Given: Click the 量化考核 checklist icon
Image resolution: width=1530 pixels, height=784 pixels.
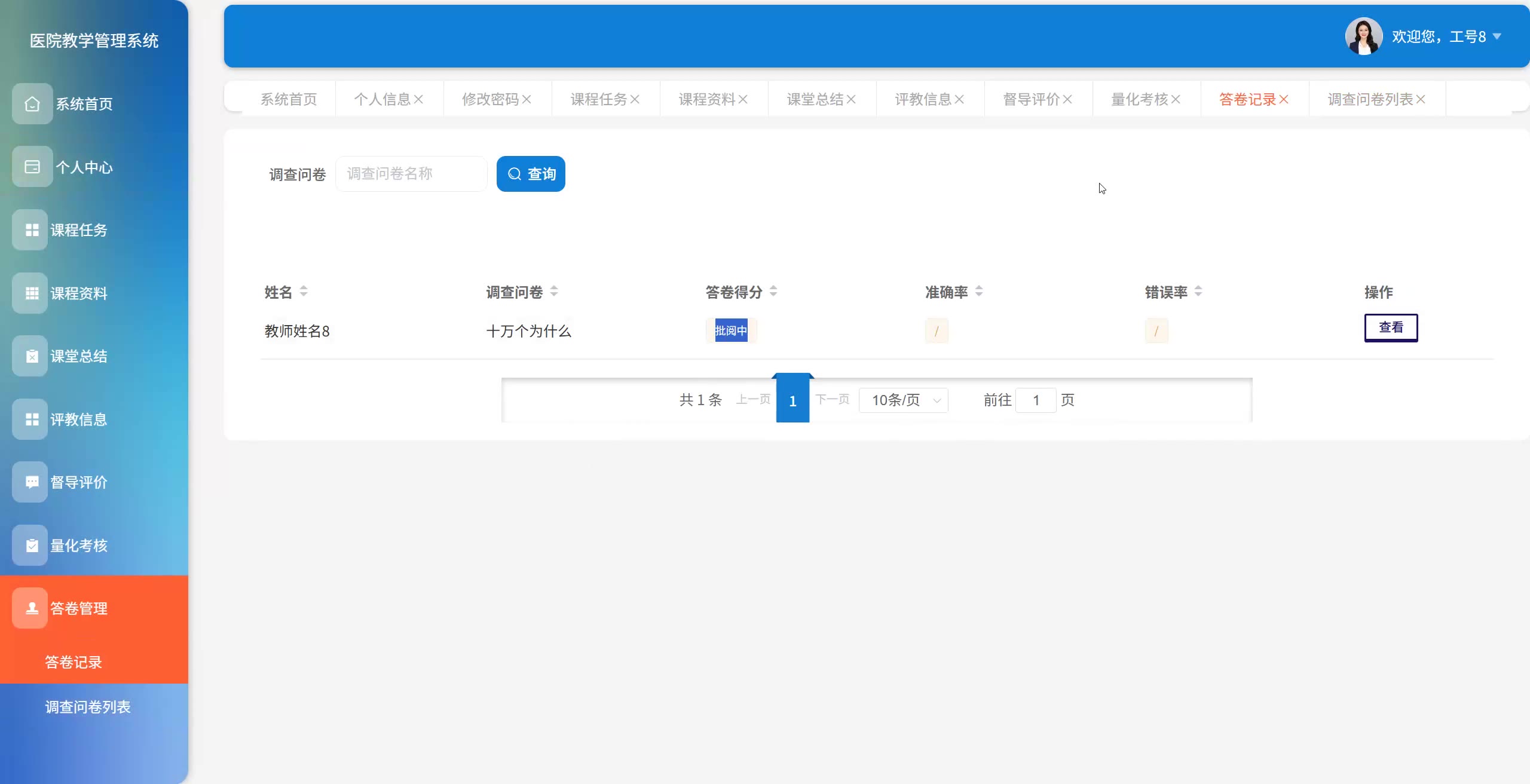Looking at the screenshot, I should (x=32, y=546).
